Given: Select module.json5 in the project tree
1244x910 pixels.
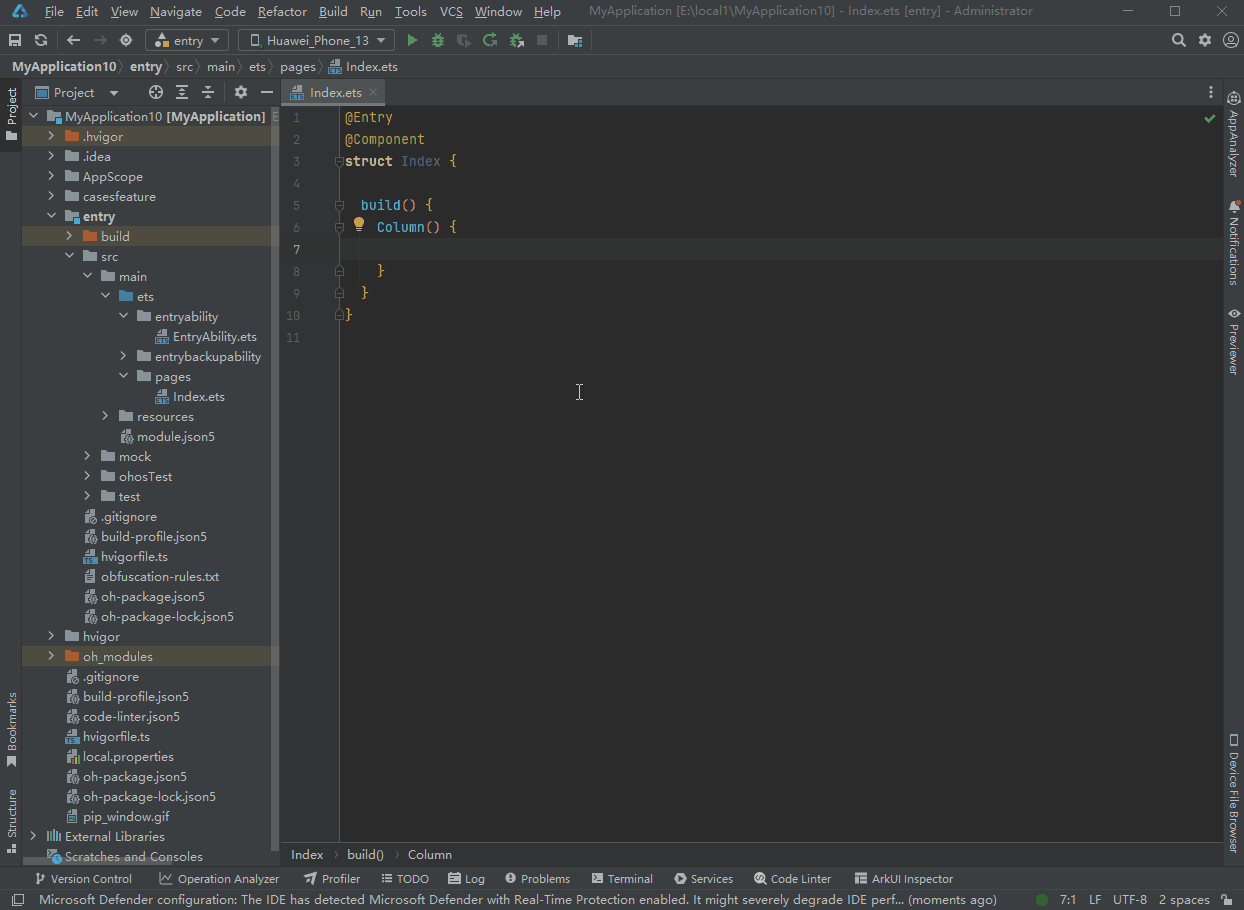Looking at the screenshot, I should point(175,437).
